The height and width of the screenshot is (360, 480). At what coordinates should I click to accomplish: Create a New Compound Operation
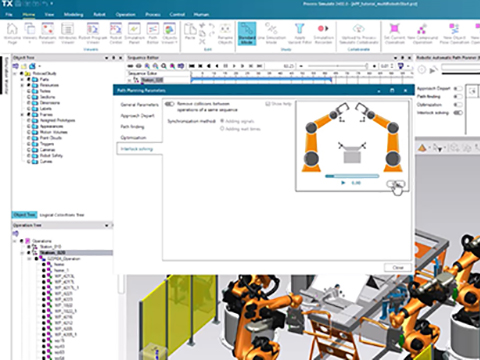coord(422,33)
